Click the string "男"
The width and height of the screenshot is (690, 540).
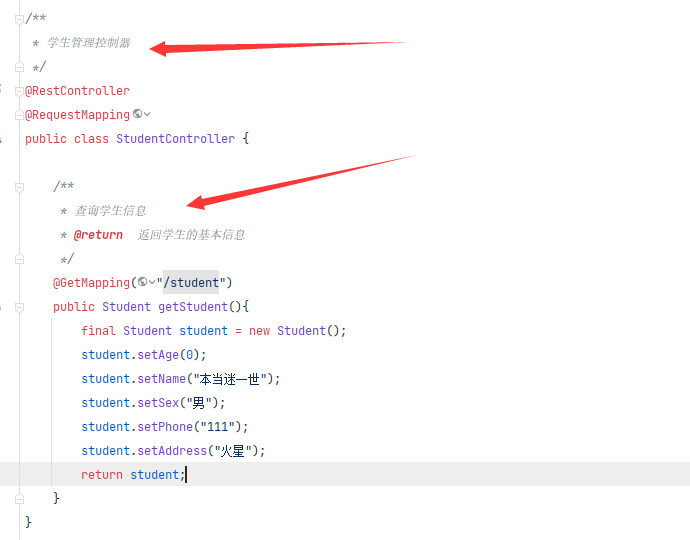[x=199, y=403]
